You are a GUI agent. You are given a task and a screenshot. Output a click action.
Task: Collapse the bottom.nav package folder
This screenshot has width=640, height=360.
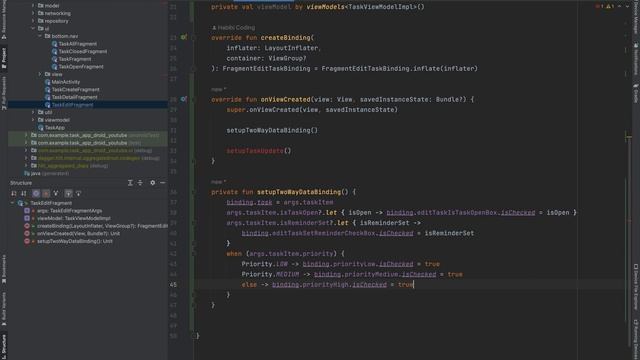[40, 36]
